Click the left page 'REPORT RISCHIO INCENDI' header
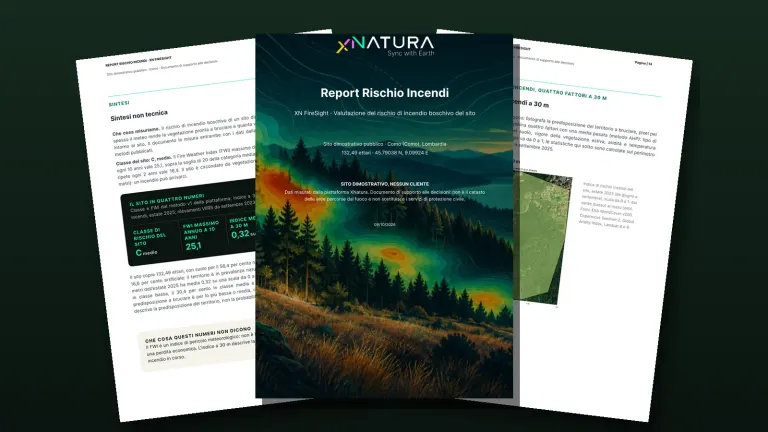768x432 pixels. (x=139, y=62)
